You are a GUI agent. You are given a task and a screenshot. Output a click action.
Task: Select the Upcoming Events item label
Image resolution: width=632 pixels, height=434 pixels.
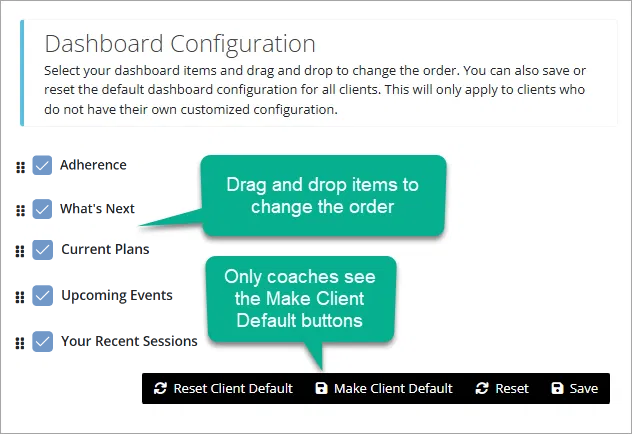pyautogui.click(x=116, y=295)
